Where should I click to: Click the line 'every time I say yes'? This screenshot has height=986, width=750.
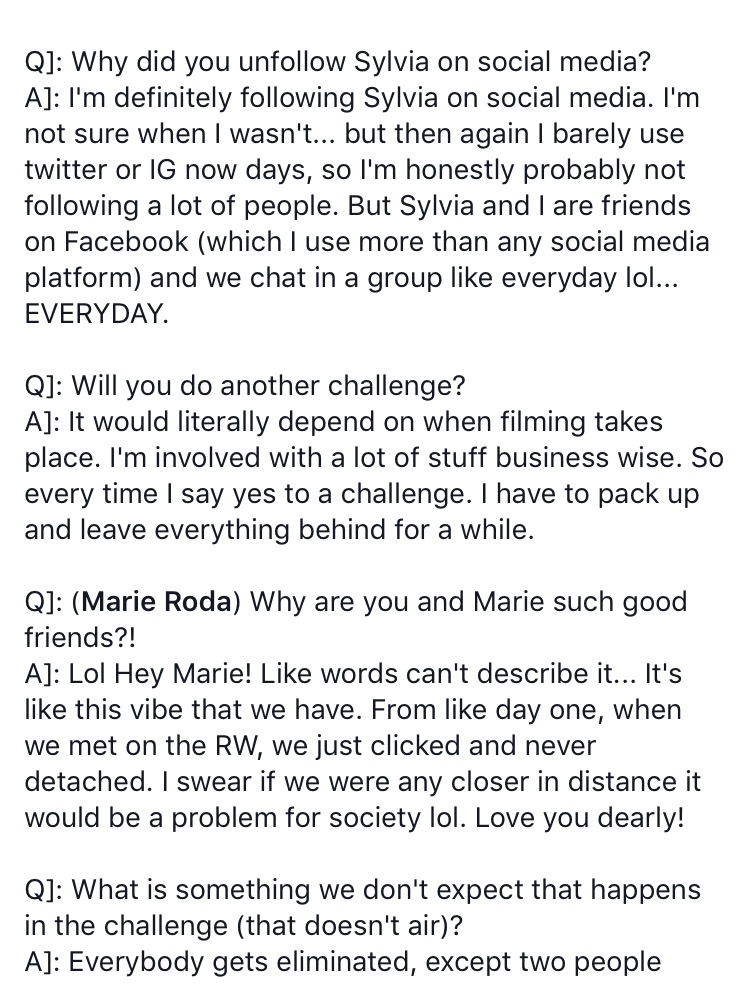[x=361, y=494]
